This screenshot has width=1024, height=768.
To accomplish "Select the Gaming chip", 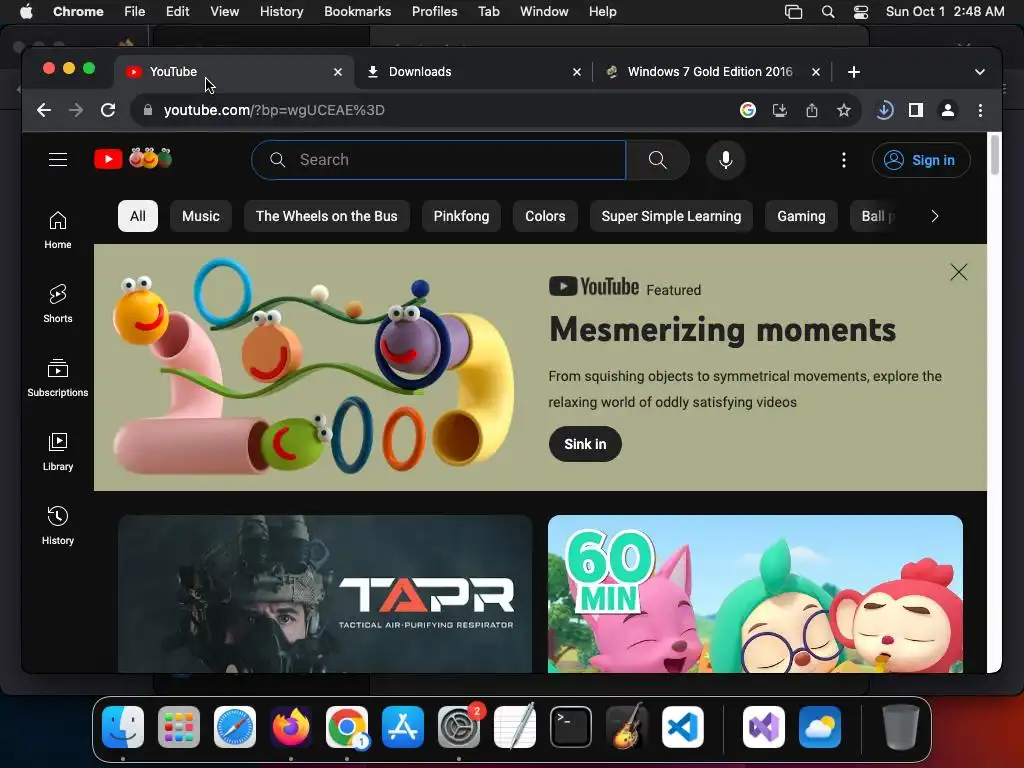I will tap(801, 216).
